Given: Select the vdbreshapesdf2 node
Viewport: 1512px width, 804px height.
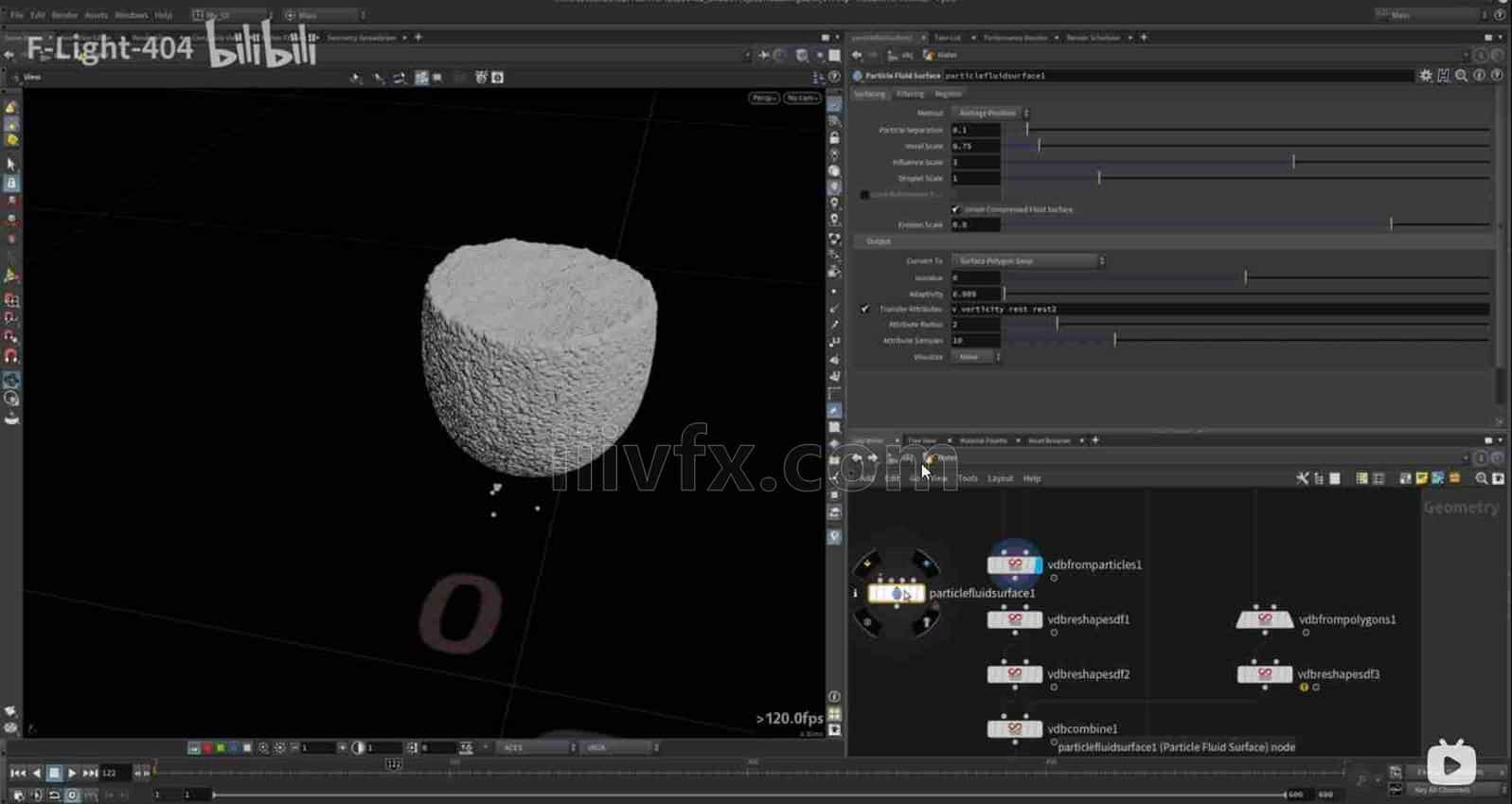Looking at the screenshot, I should 1014,675.
